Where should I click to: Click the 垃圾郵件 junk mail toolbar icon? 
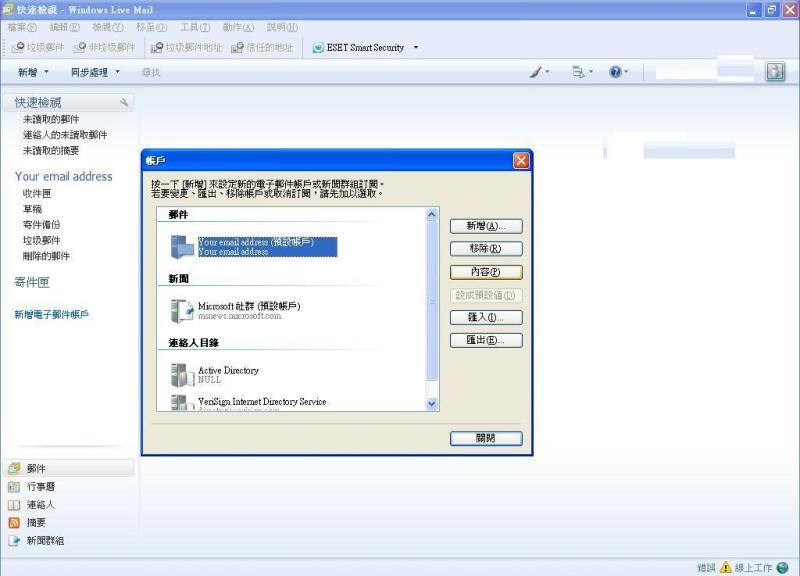[x=18, y=47]
